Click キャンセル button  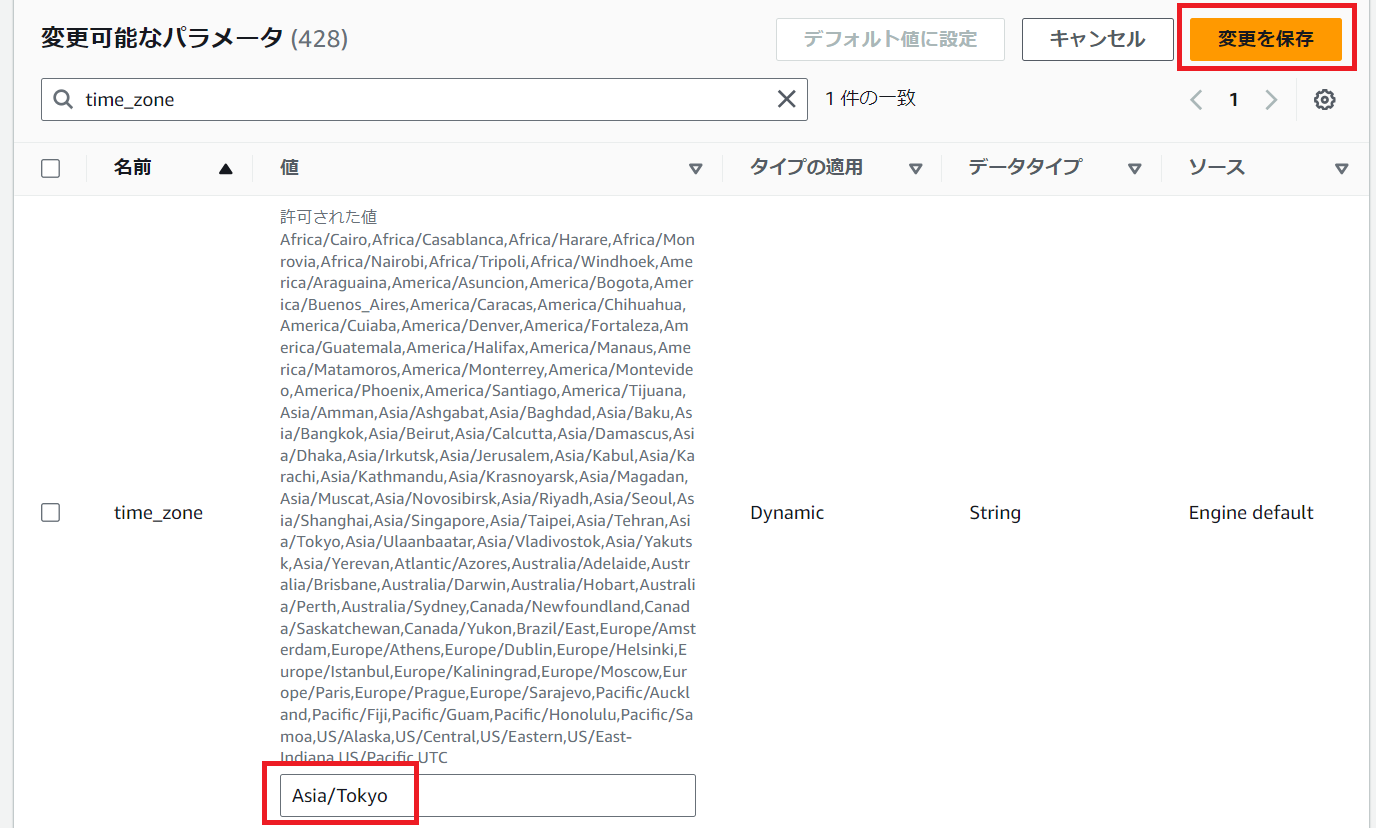(1097, 39)
